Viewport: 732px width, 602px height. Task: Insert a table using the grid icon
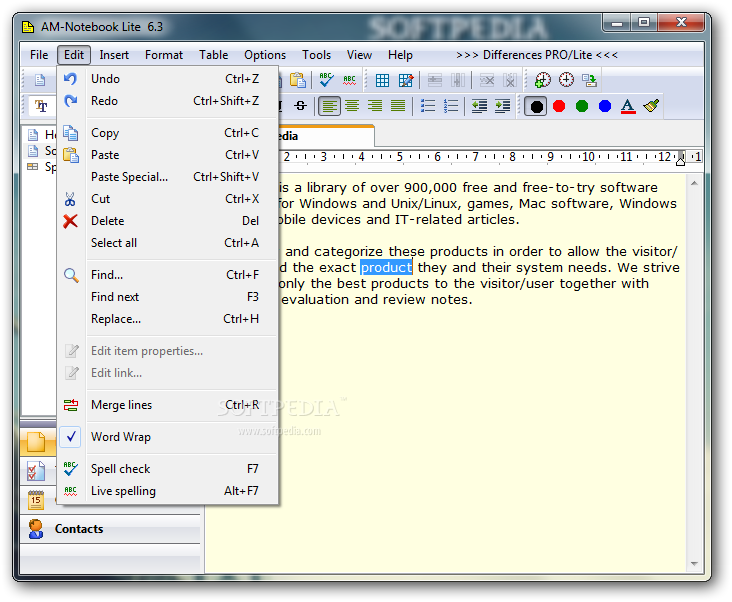pos(382,80)
